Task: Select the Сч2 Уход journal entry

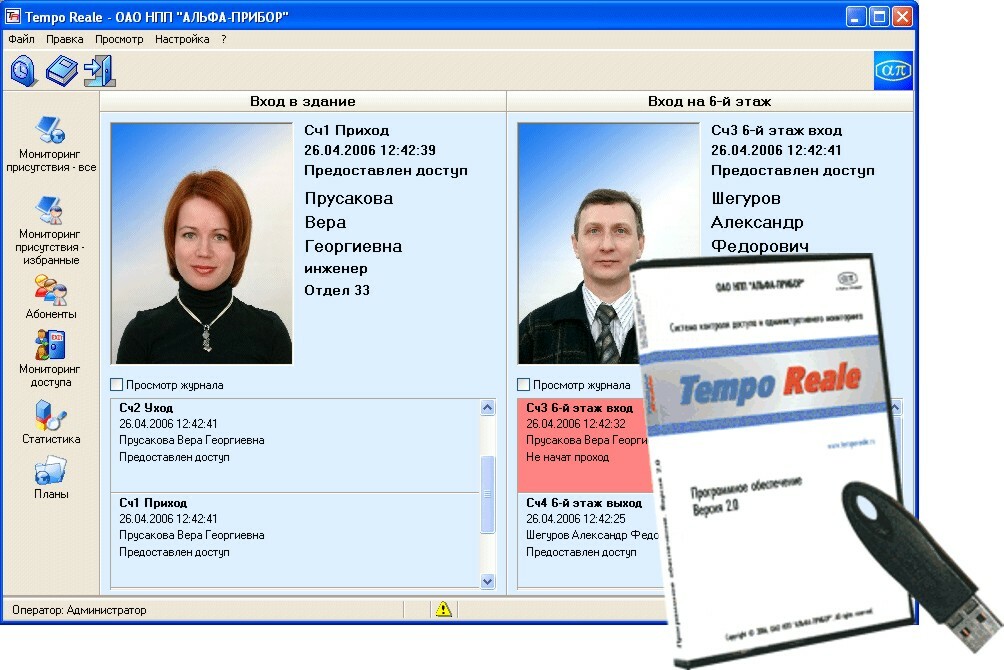Action: pos(295,445)
